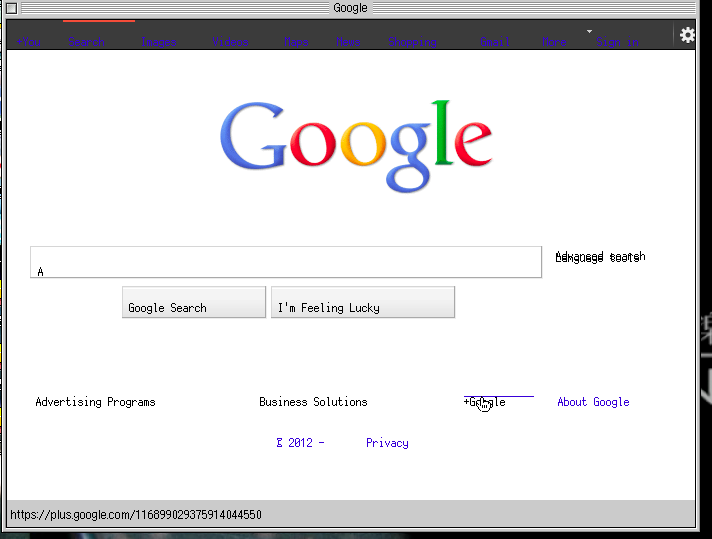Select the Search tab in navigation bar

86,42
